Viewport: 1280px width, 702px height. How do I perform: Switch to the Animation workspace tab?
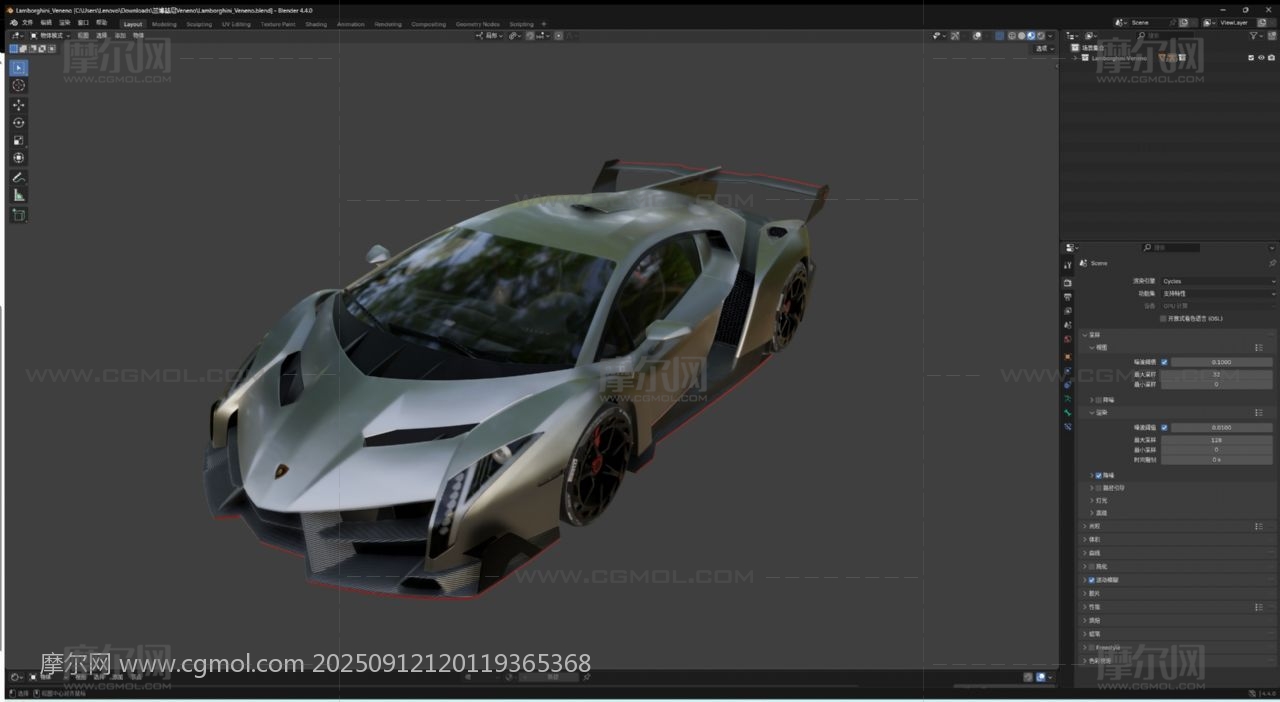point(351,24)
